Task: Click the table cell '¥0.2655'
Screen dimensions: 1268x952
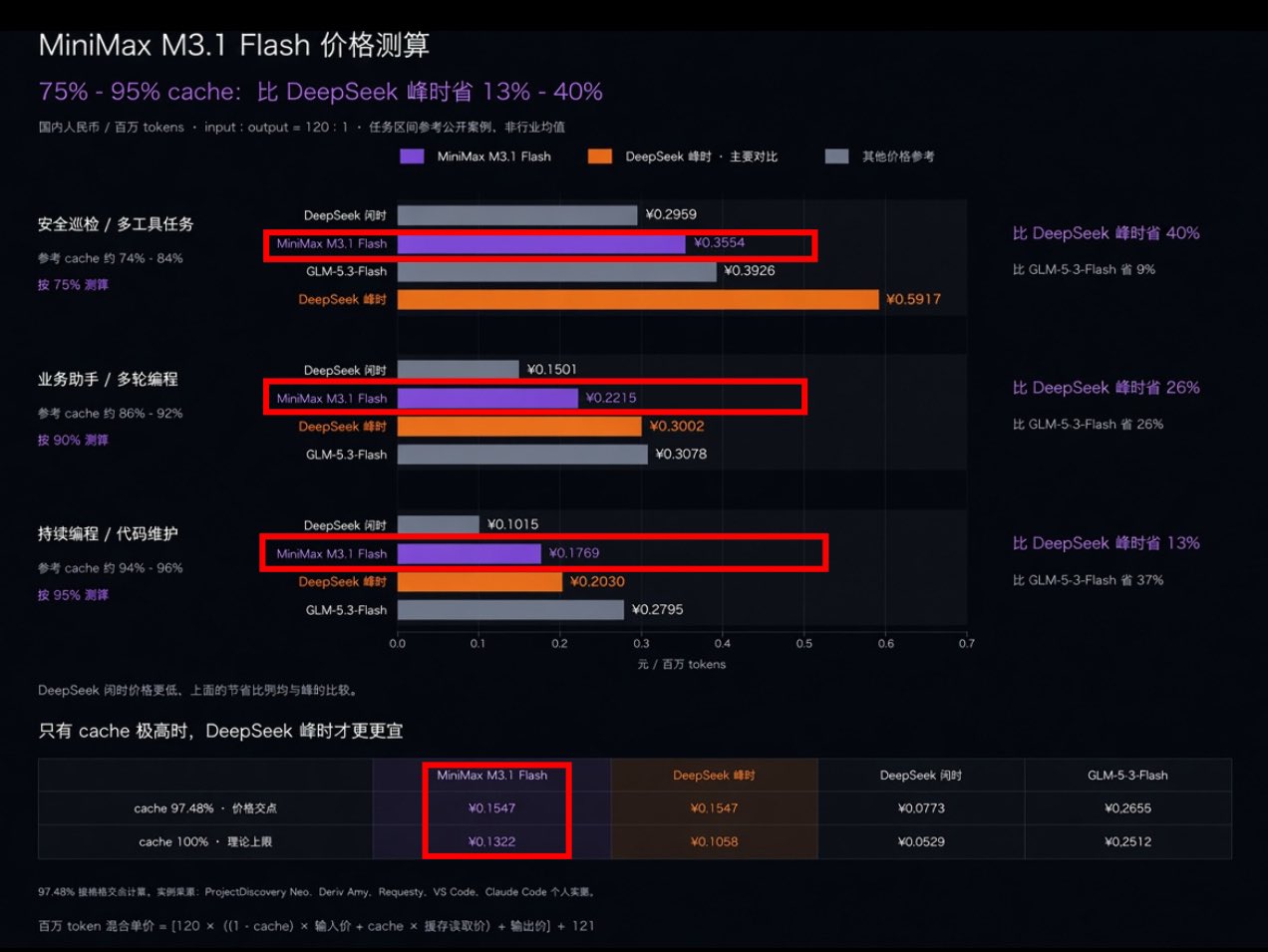Action: click(1127, 808)
